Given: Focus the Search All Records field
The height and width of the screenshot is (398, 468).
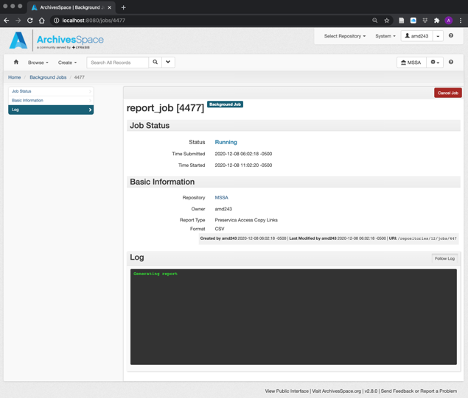Looking at the screenshot, I should point(117,62).
